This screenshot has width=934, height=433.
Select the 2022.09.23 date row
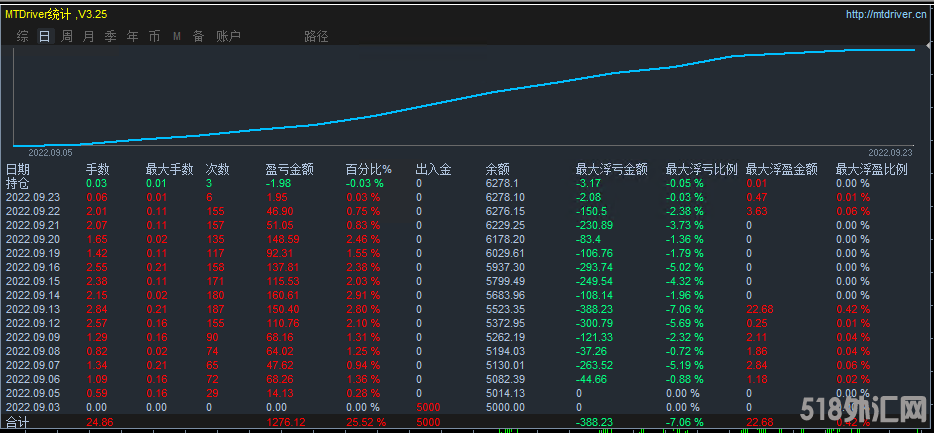(x=33, y=198)
